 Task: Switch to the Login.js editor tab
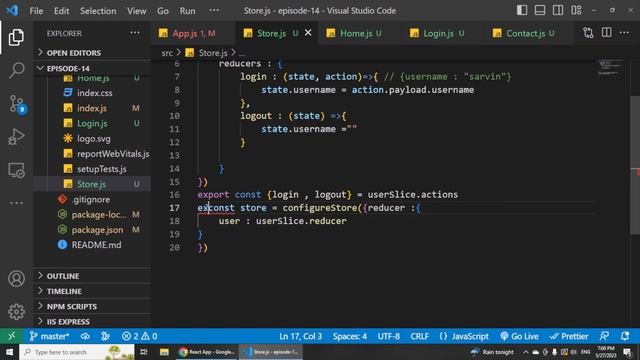click(x=443, y=33)
